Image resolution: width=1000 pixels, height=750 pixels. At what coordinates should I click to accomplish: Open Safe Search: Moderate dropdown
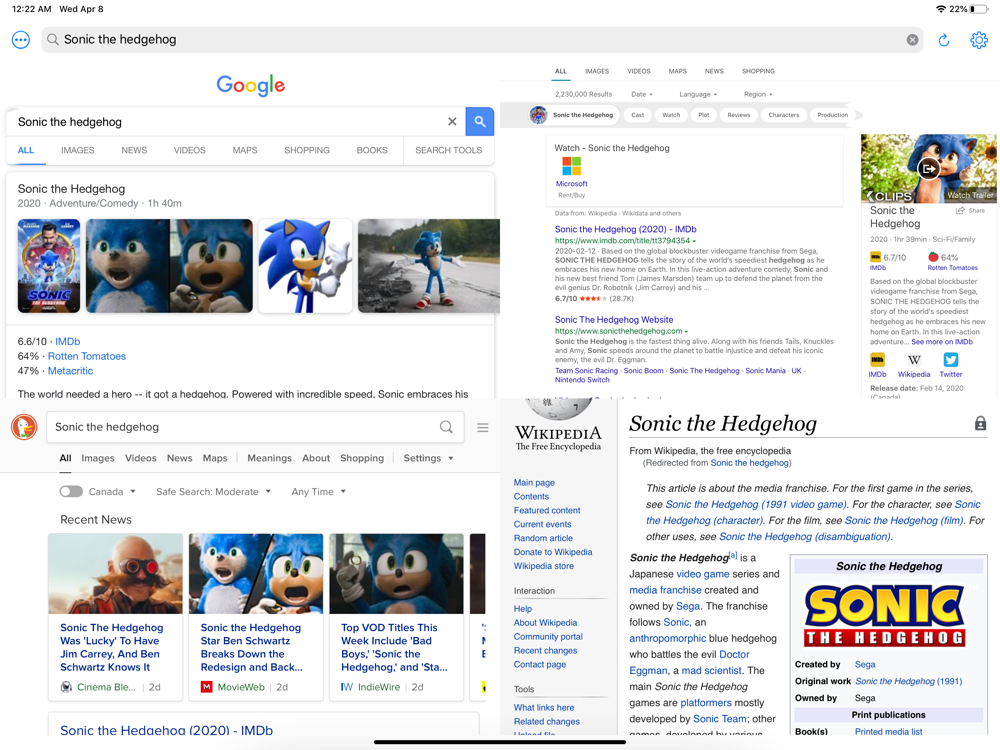click(214, 492)
